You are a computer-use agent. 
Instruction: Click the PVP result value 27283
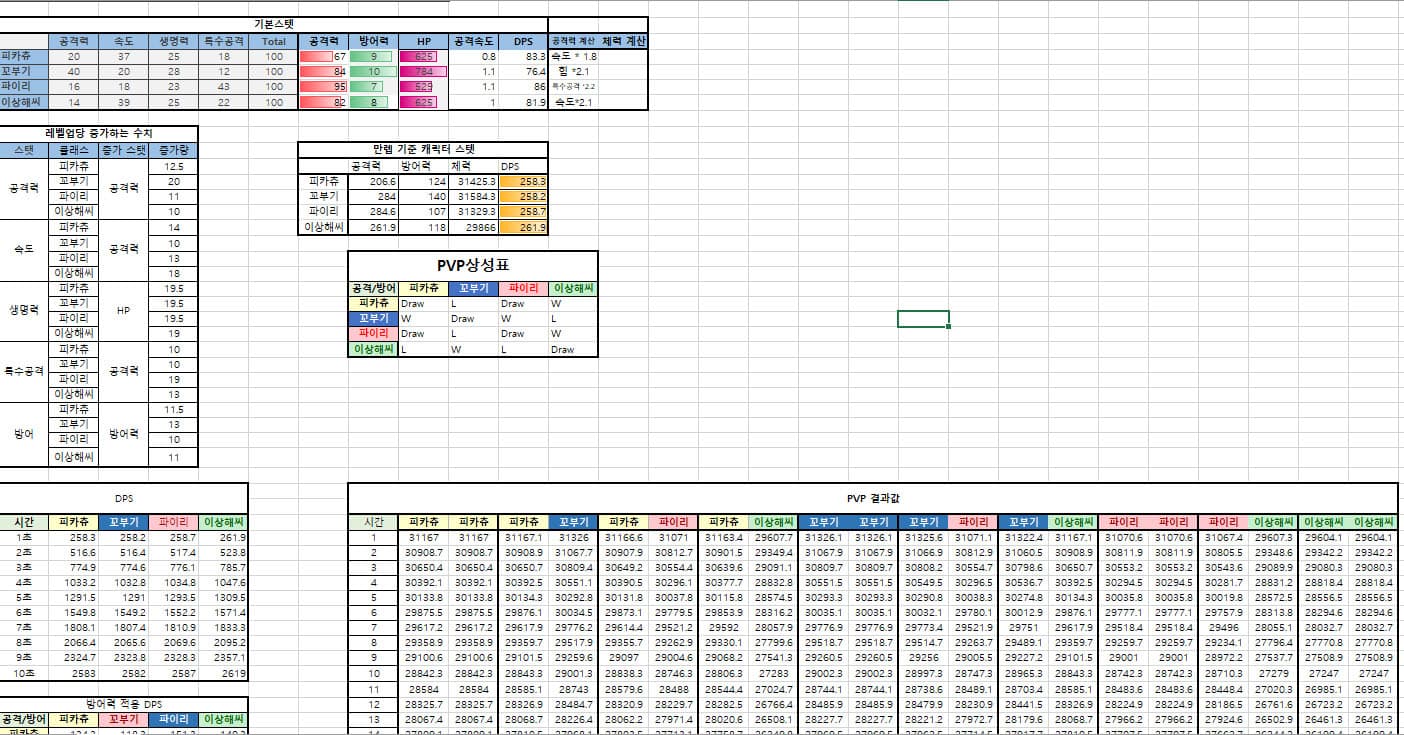coord(773,674)
